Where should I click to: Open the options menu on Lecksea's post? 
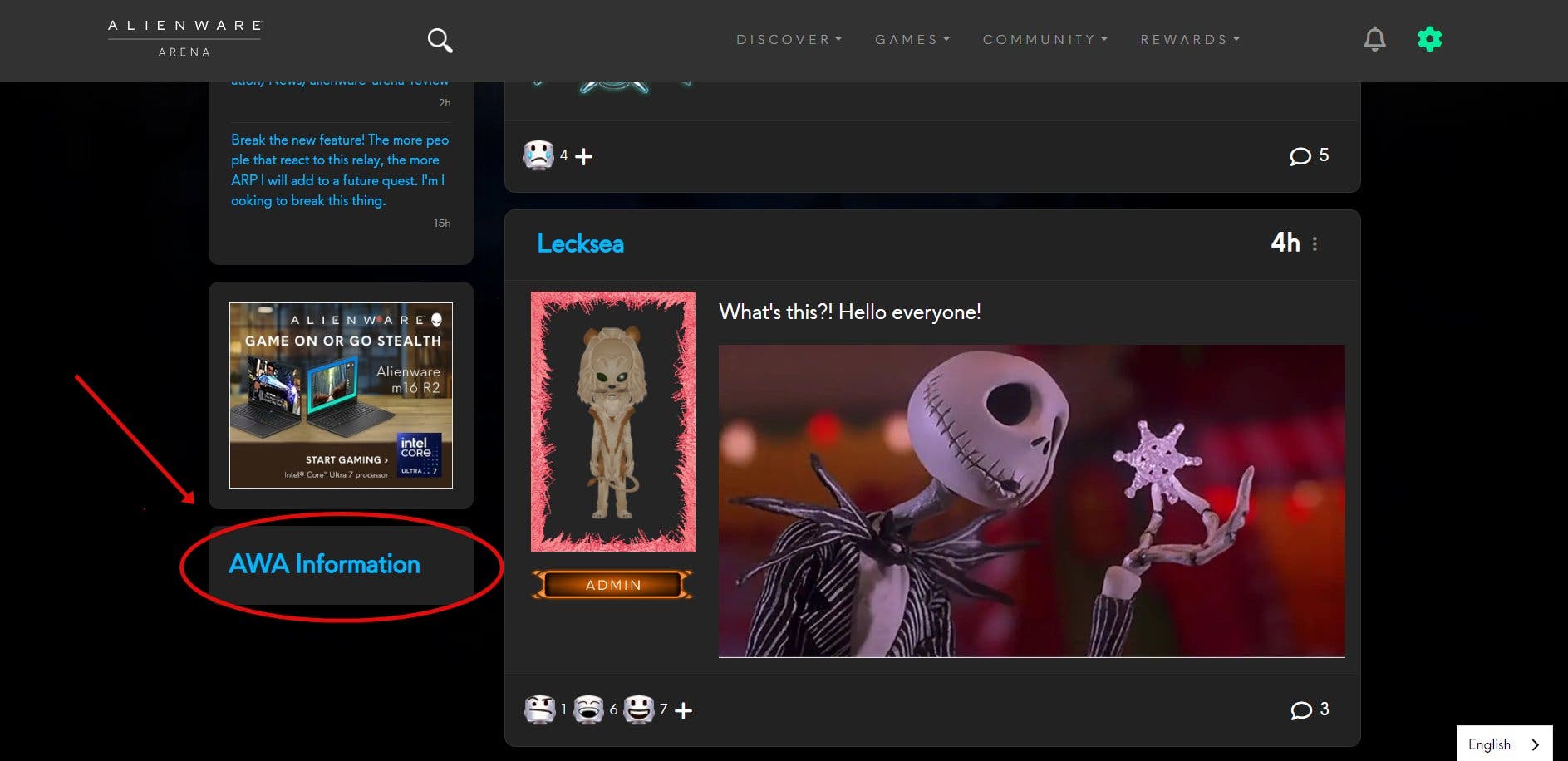click(1315, 243)
